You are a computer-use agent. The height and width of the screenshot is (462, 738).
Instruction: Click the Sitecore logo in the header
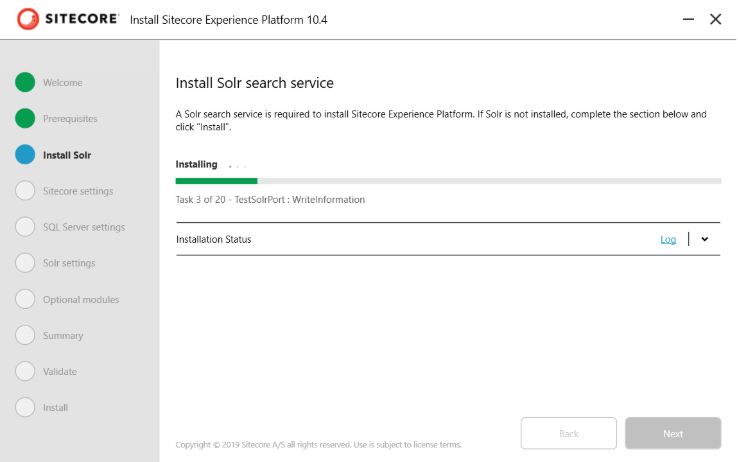click(68, 19)
